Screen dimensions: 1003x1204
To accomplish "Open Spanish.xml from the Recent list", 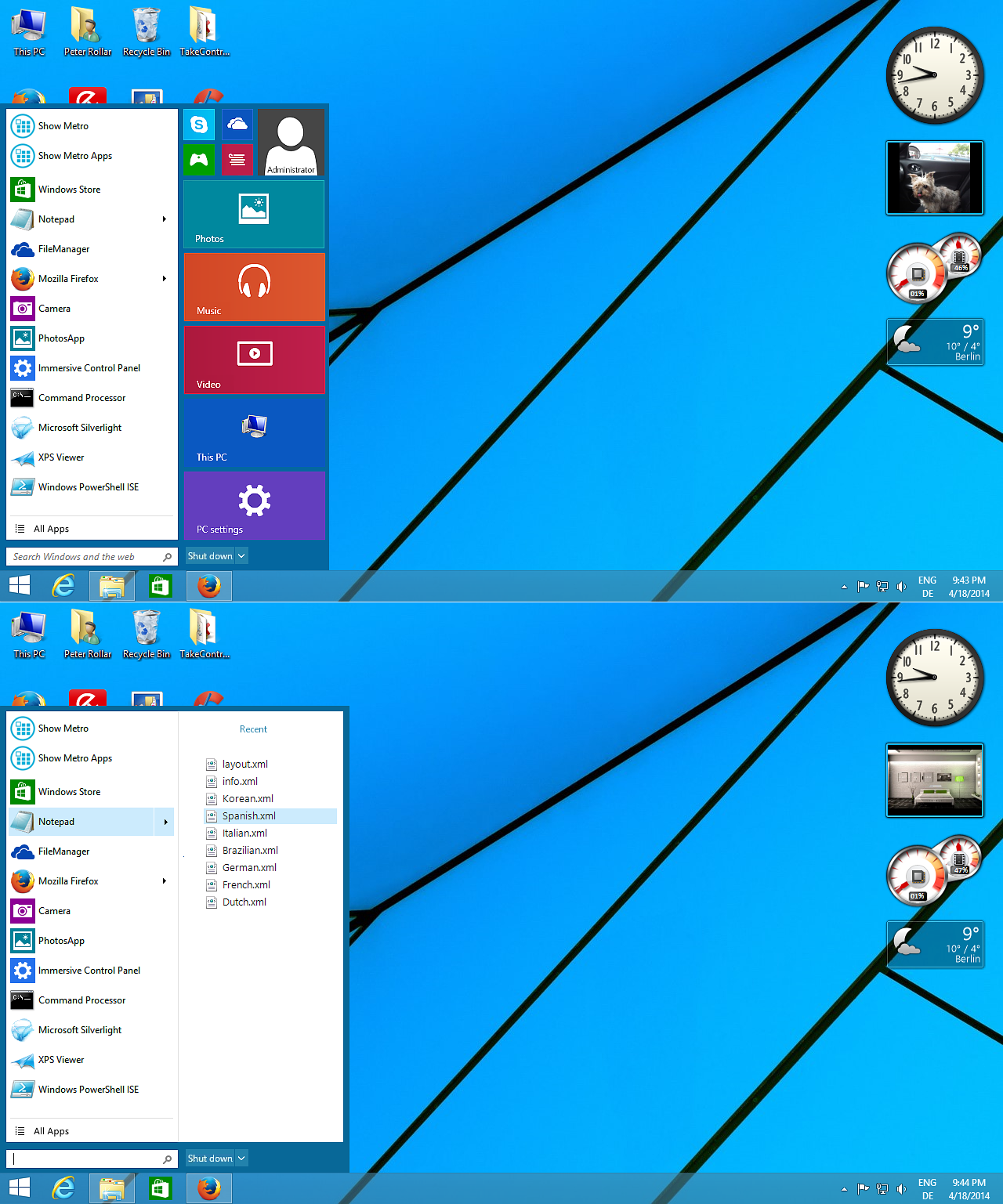I will coord(248,815).
